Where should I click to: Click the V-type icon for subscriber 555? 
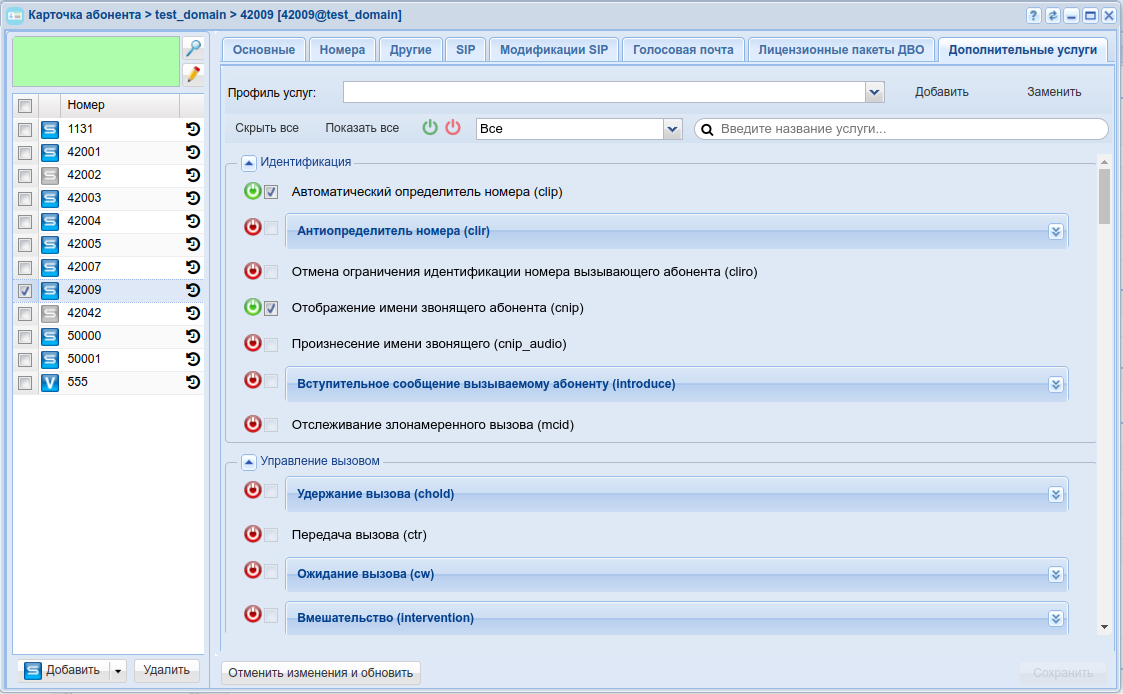coord(50,382)
